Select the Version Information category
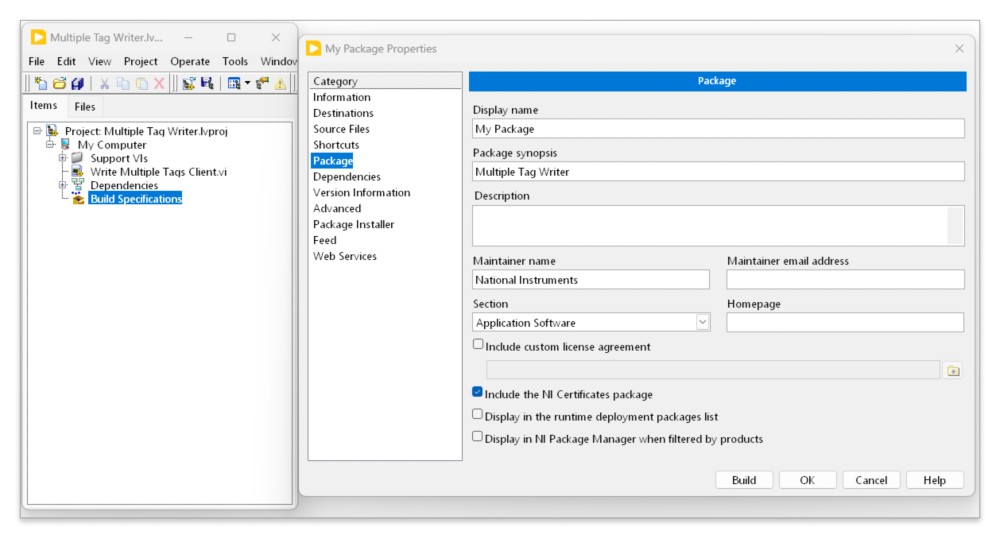This screenshot has width=1000, height=539. click(362, 193)
